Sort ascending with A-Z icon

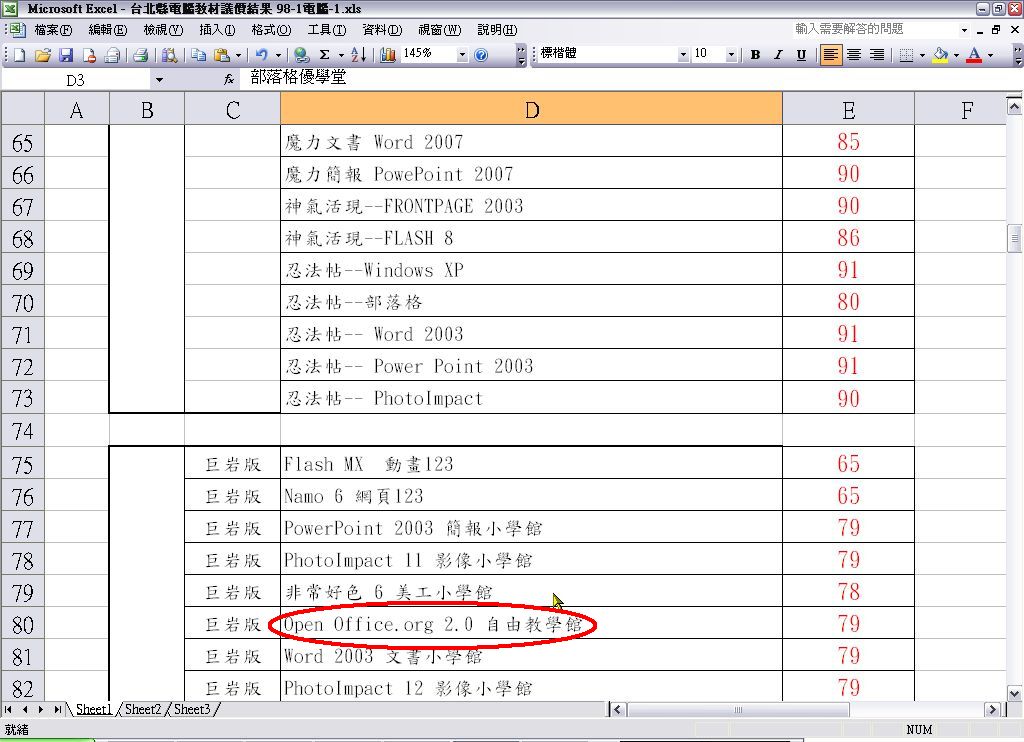point(359,55)
